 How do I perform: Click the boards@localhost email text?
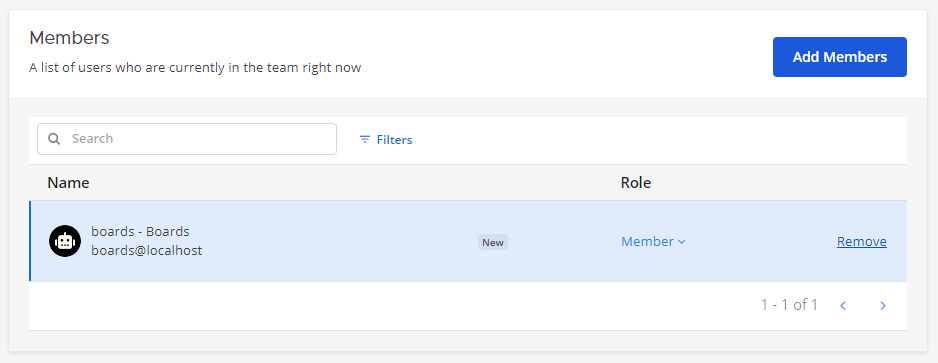[147, 251]
